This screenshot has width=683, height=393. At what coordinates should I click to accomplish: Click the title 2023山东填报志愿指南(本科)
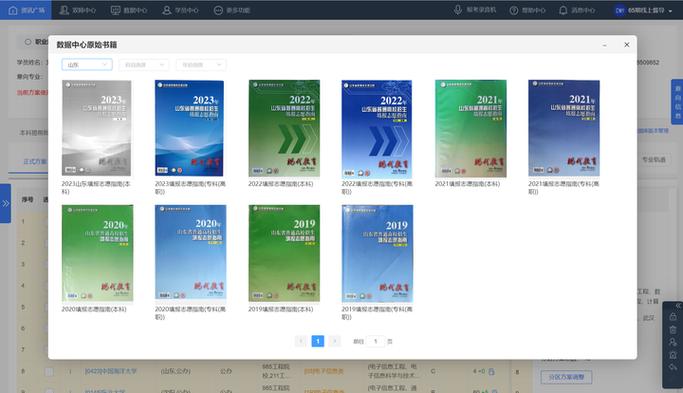click(96, 188)
